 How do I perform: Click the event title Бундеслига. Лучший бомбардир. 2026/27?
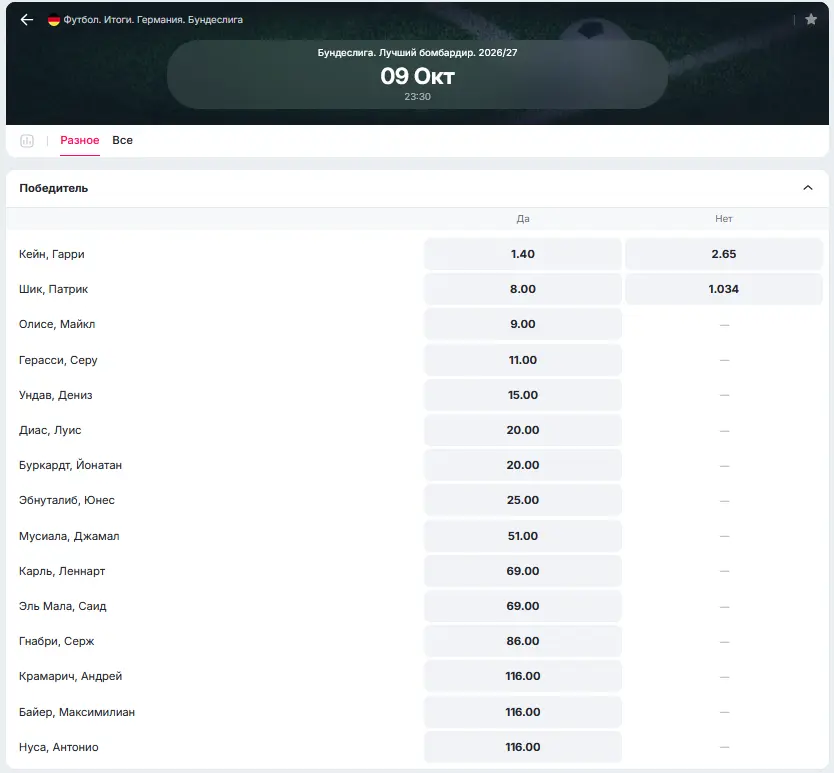418,53
